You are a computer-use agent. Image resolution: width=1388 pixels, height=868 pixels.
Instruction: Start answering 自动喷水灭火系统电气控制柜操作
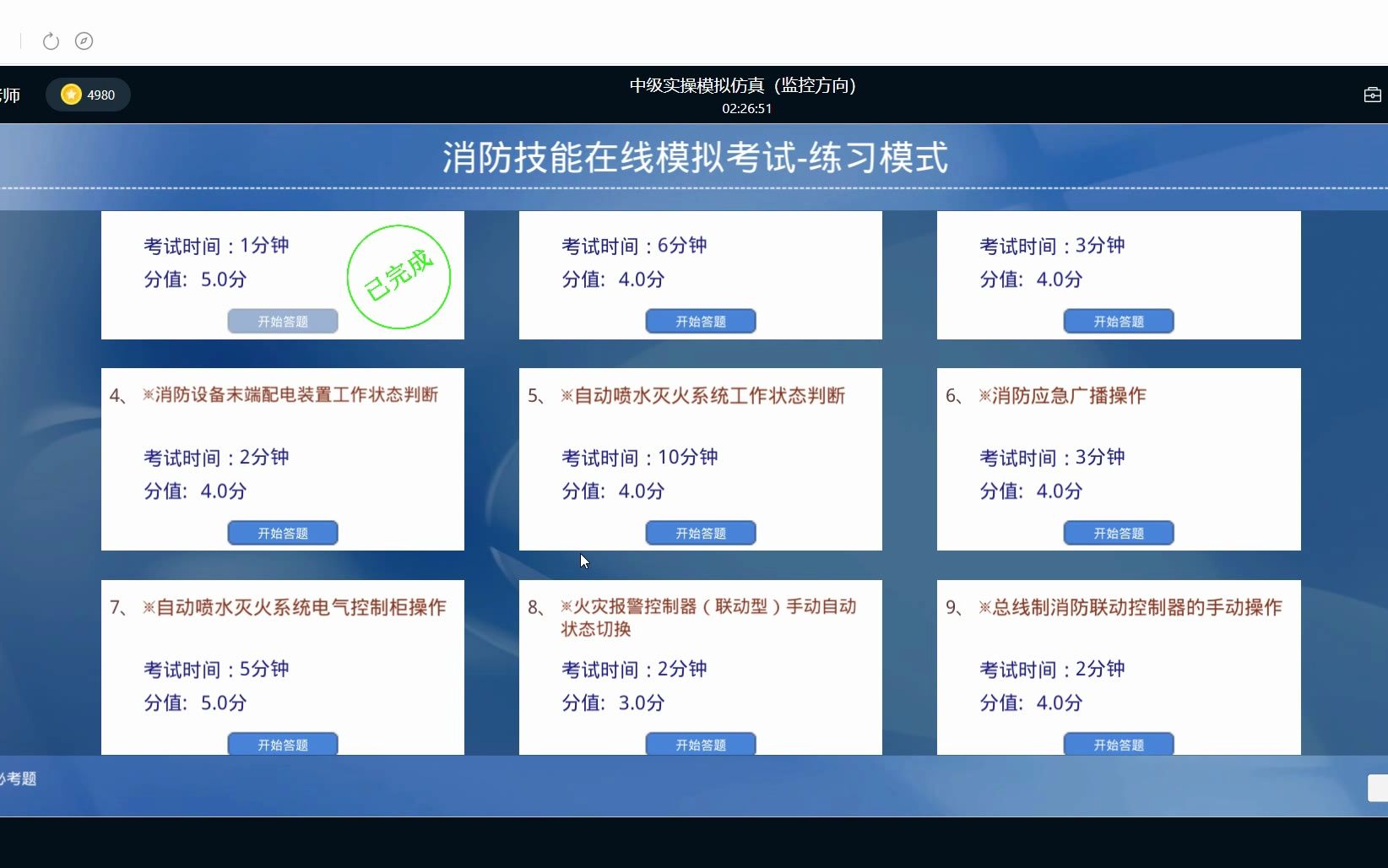pos(282,744)
